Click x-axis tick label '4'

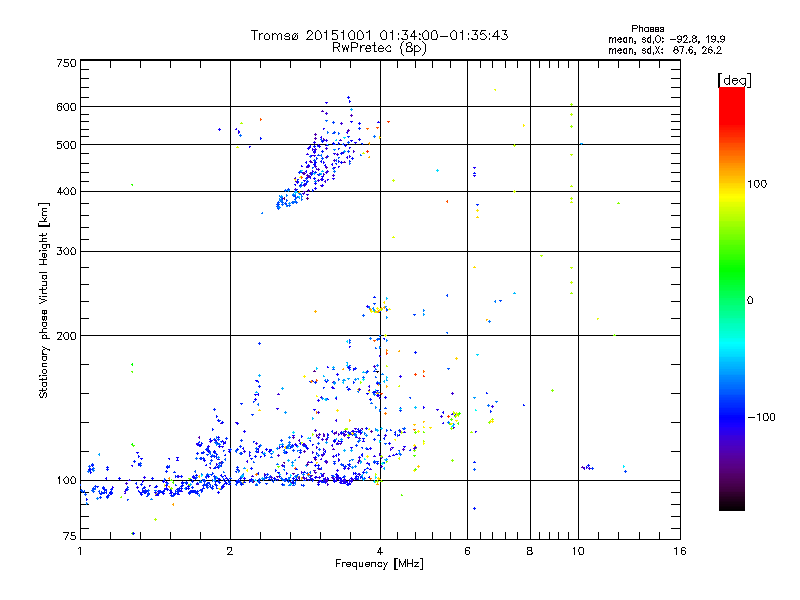[x=380, y=551]
